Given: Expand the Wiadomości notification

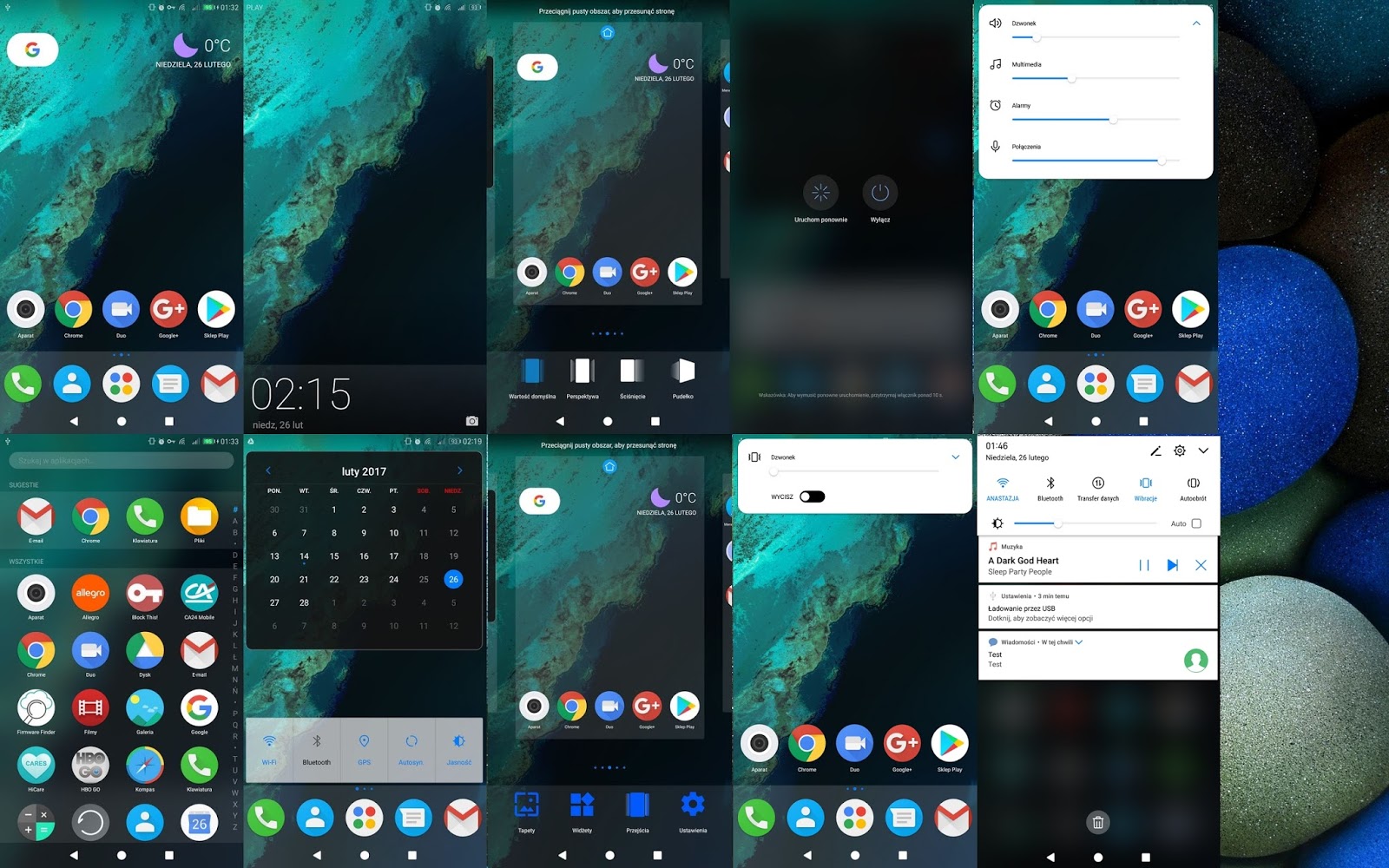Looking at the screenshot, I should [x=1079, y=642].
